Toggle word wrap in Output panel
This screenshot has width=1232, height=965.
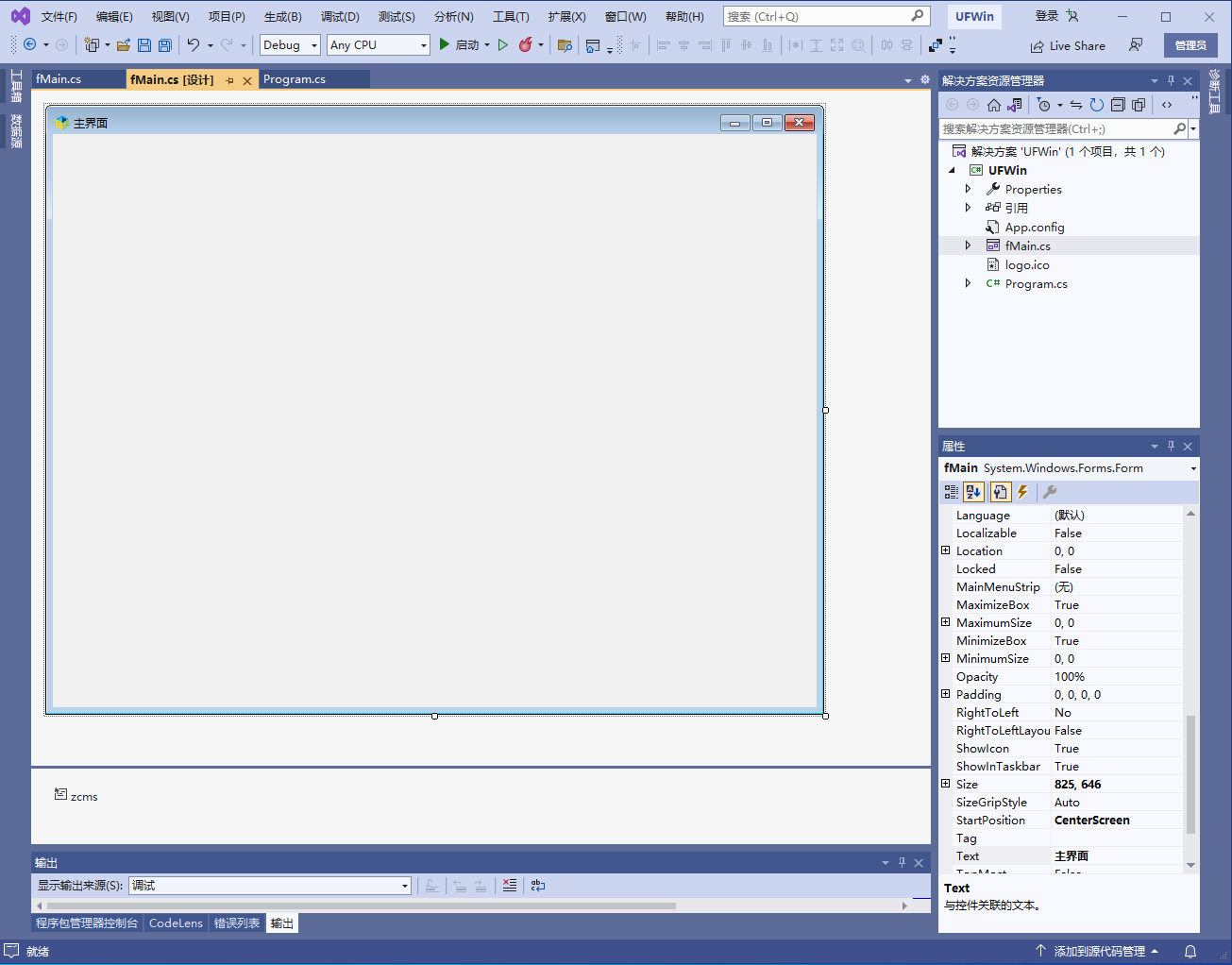tap(538, 886)
